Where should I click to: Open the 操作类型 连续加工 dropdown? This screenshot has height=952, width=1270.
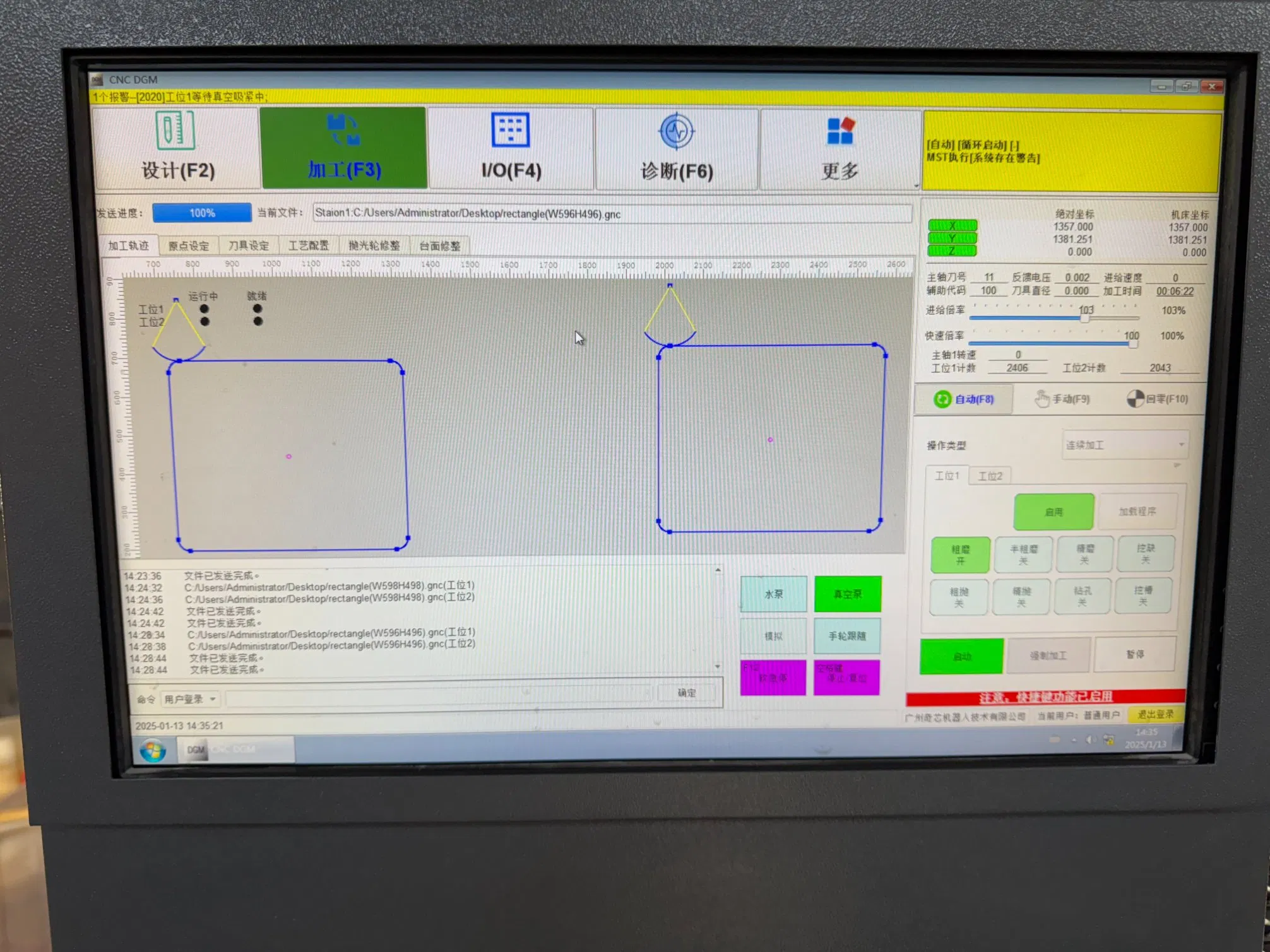(1125, 445)
